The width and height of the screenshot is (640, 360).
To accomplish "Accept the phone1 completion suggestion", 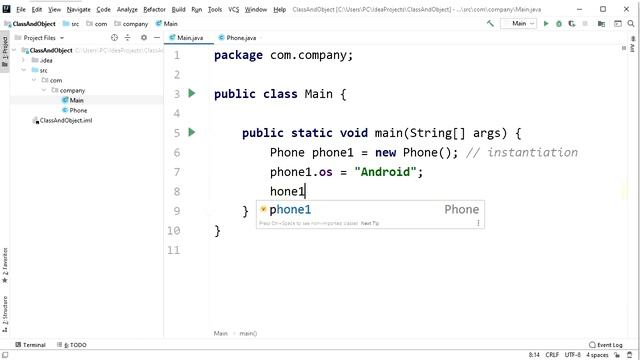I will (x=370, y=209).
